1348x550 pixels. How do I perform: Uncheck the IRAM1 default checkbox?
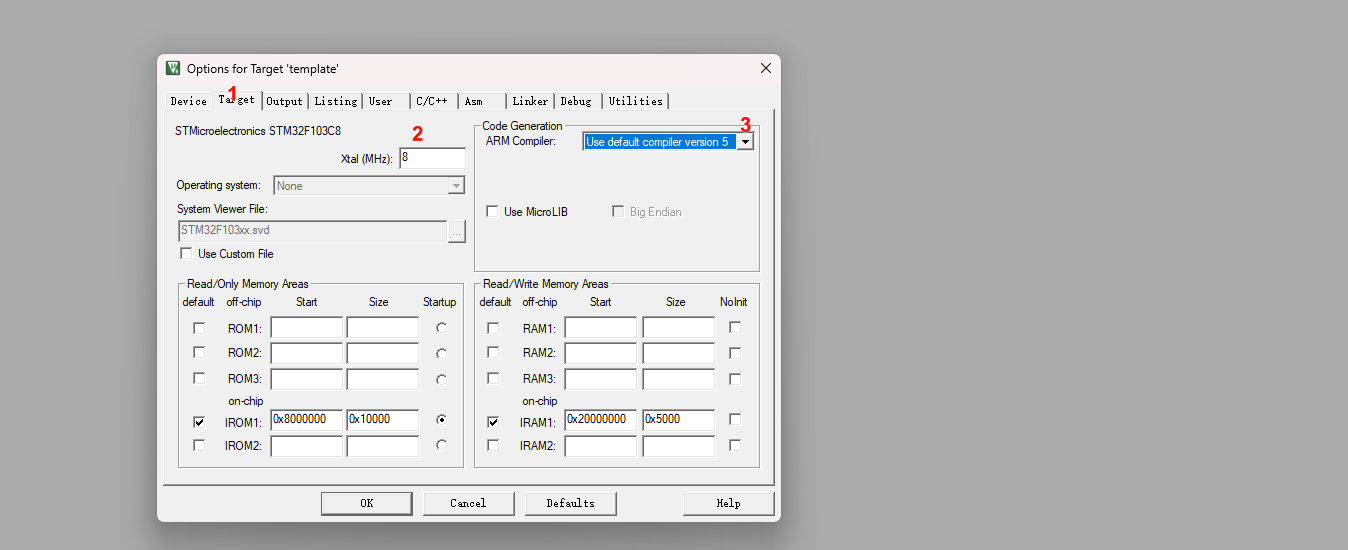493,422
